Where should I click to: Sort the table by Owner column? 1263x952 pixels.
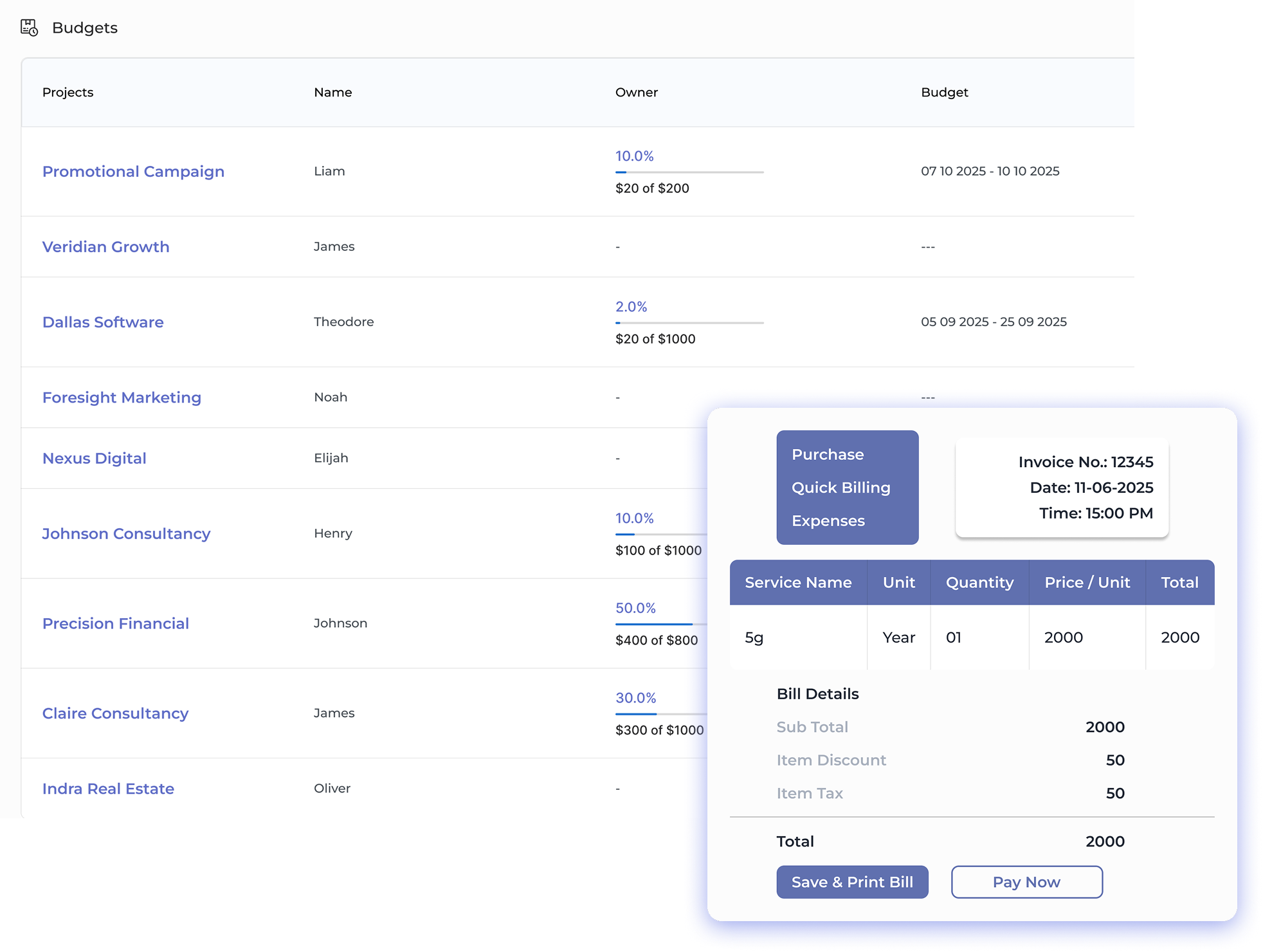pyautogui.click(x=636, y=92)
